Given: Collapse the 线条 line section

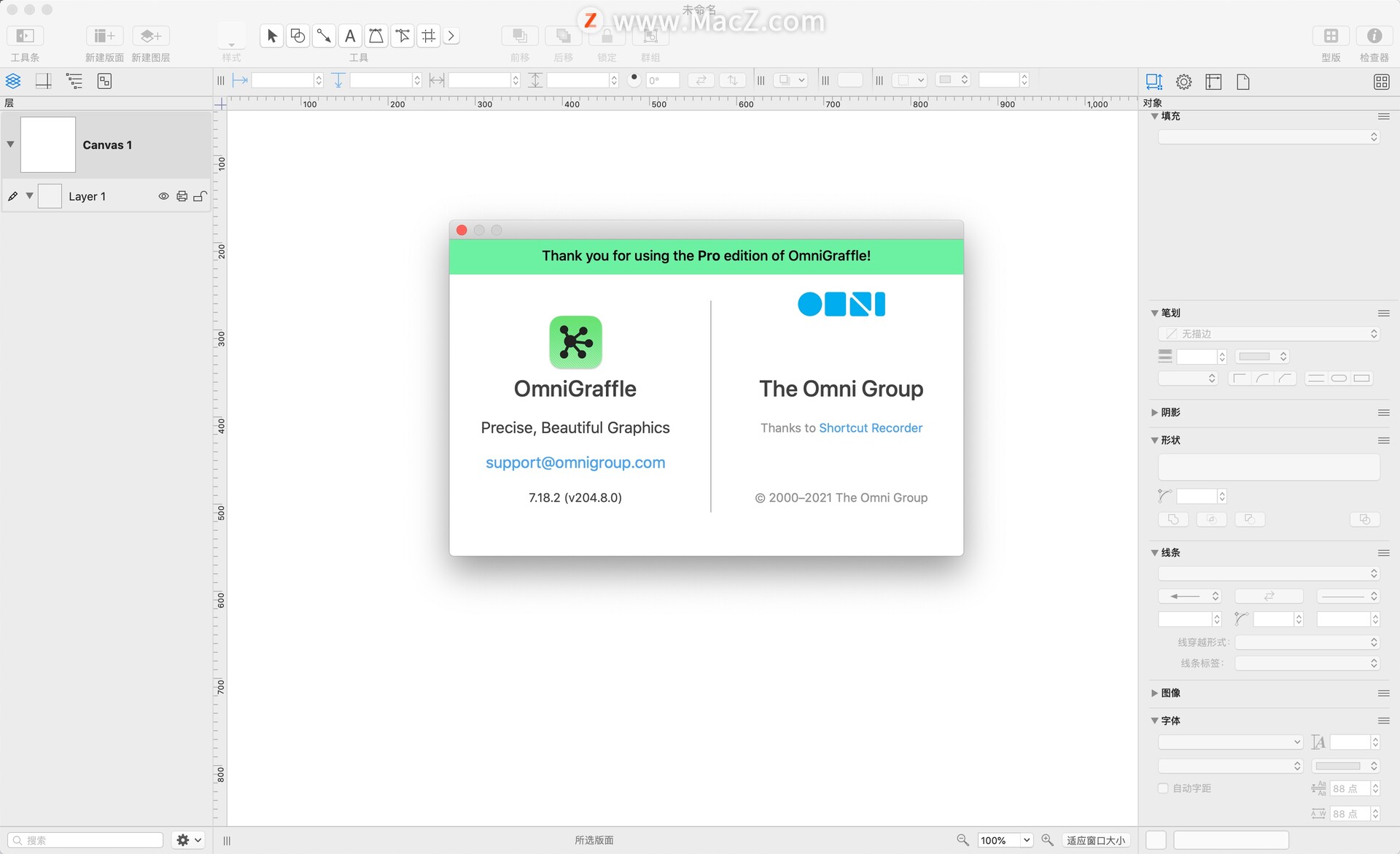Looking at the screenshot, I should [x=1154, y=553].
